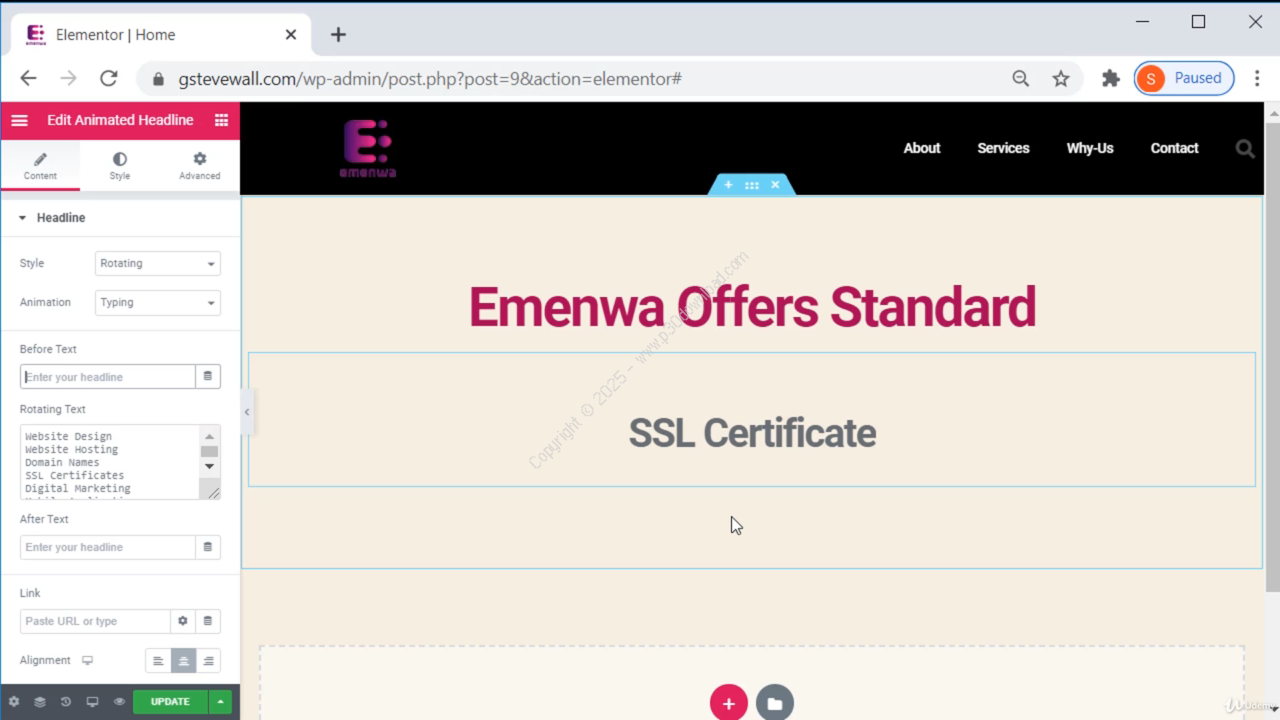The height and width of the screenshot is (720, 1280).
Task: Open Responsive Mode monitor icon in bottom bar
Action: [x=93, y=702]
